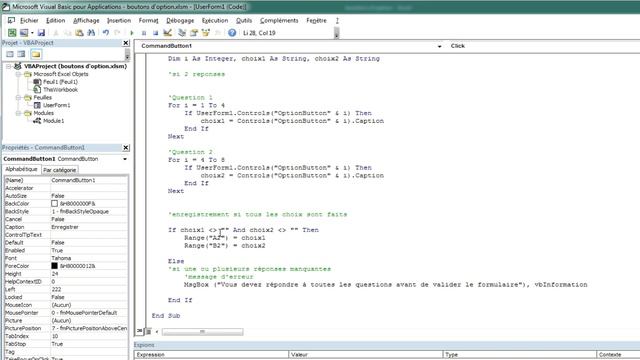Image resolution: width=640 pixels, height=360 pixels.
Task: Click the Valeur column header in Espions
Action: tap(366, 355)
